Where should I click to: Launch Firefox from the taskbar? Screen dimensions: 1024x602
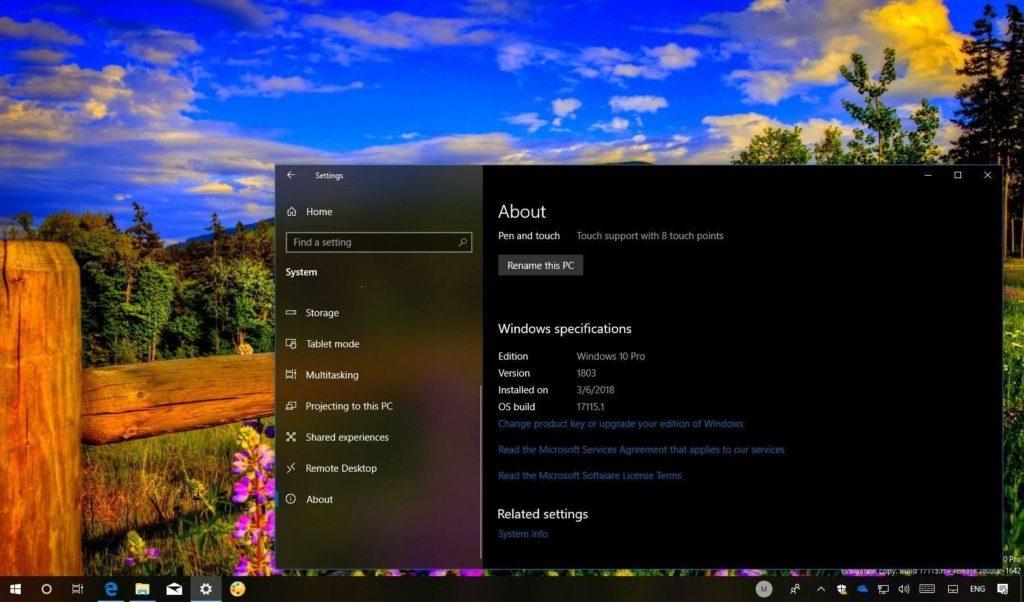[238, 589]
